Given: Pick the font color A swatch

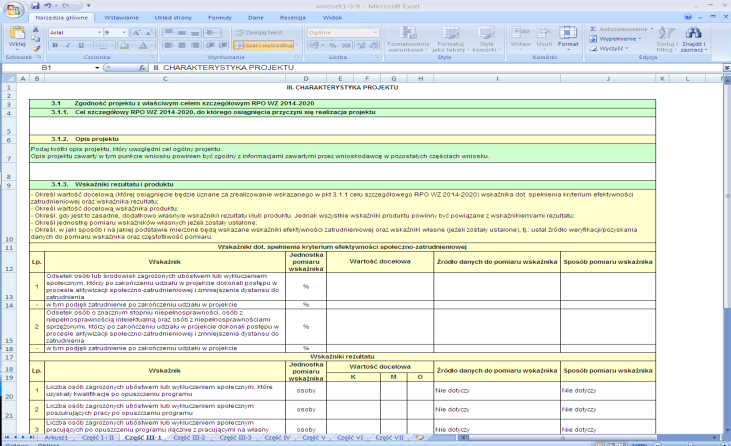Looking at the screenshot, I should [143, 45].
